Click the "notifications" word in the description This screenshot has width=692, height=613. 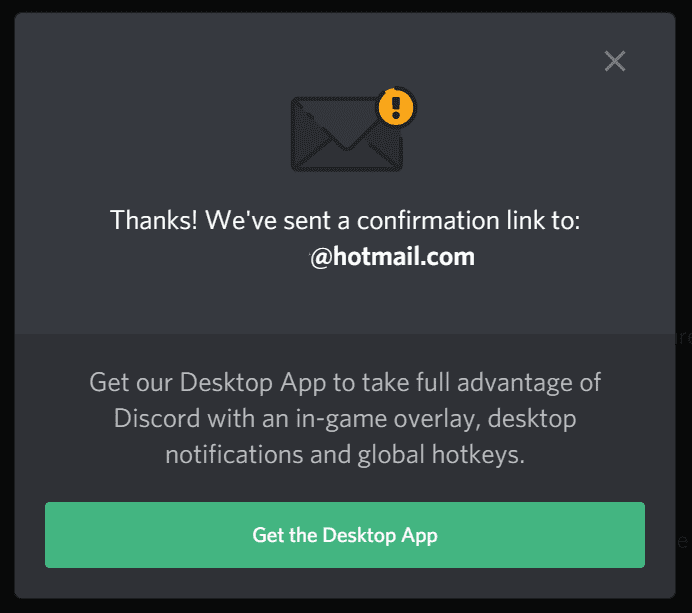234,455
